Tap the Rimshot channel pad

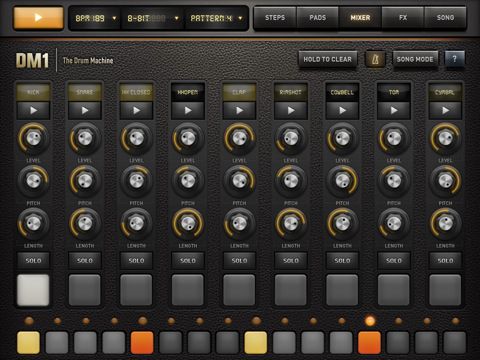click(291, 290)
